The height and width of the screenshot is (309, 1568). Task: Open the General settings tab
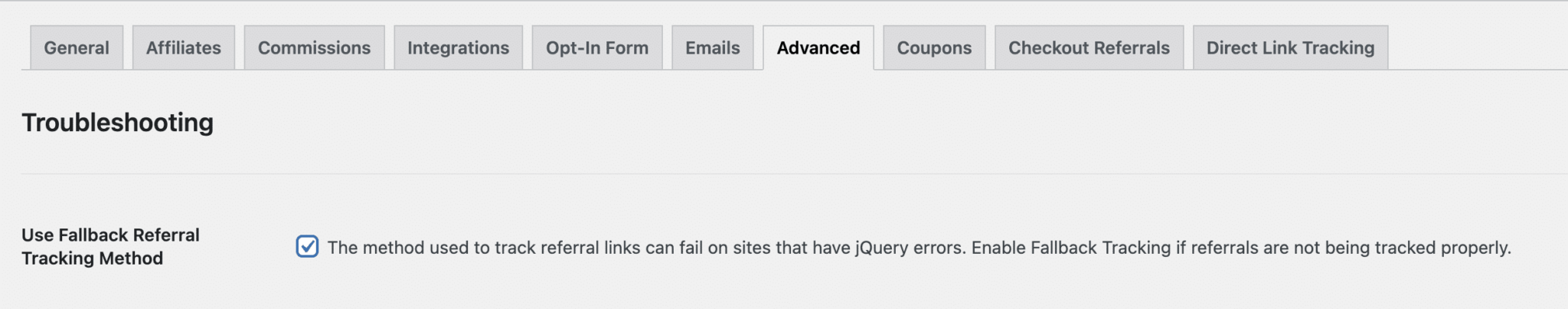[x=76, y=48]
